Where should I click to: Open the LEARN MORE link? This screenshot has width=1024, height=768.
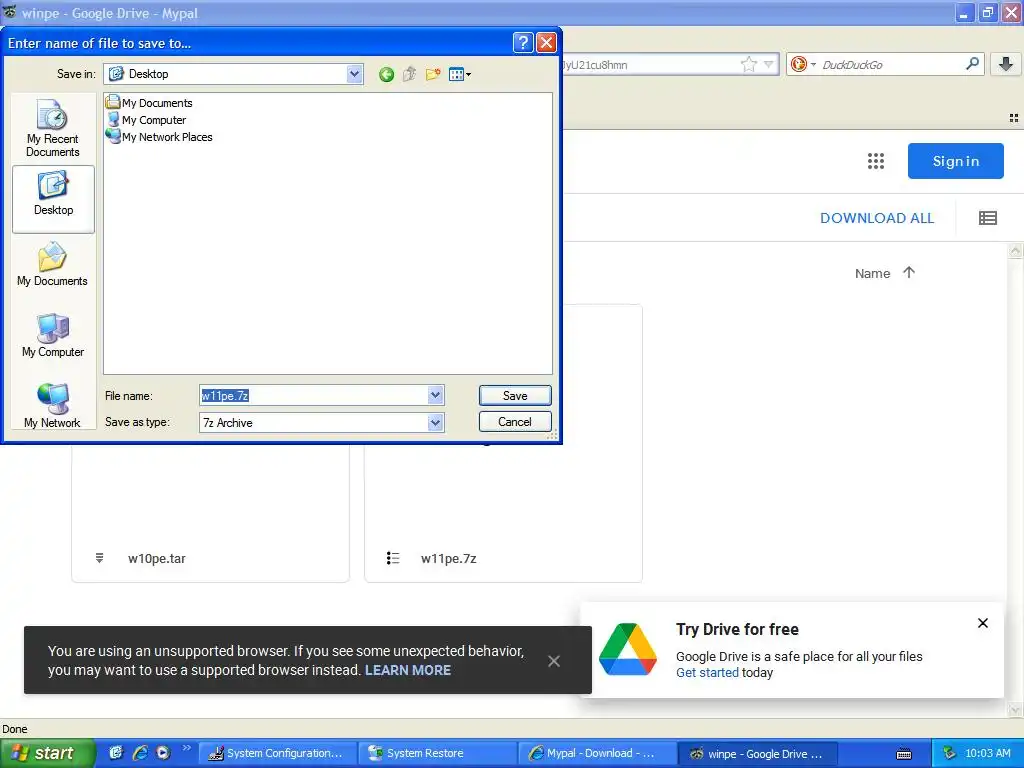click(408, 670)
